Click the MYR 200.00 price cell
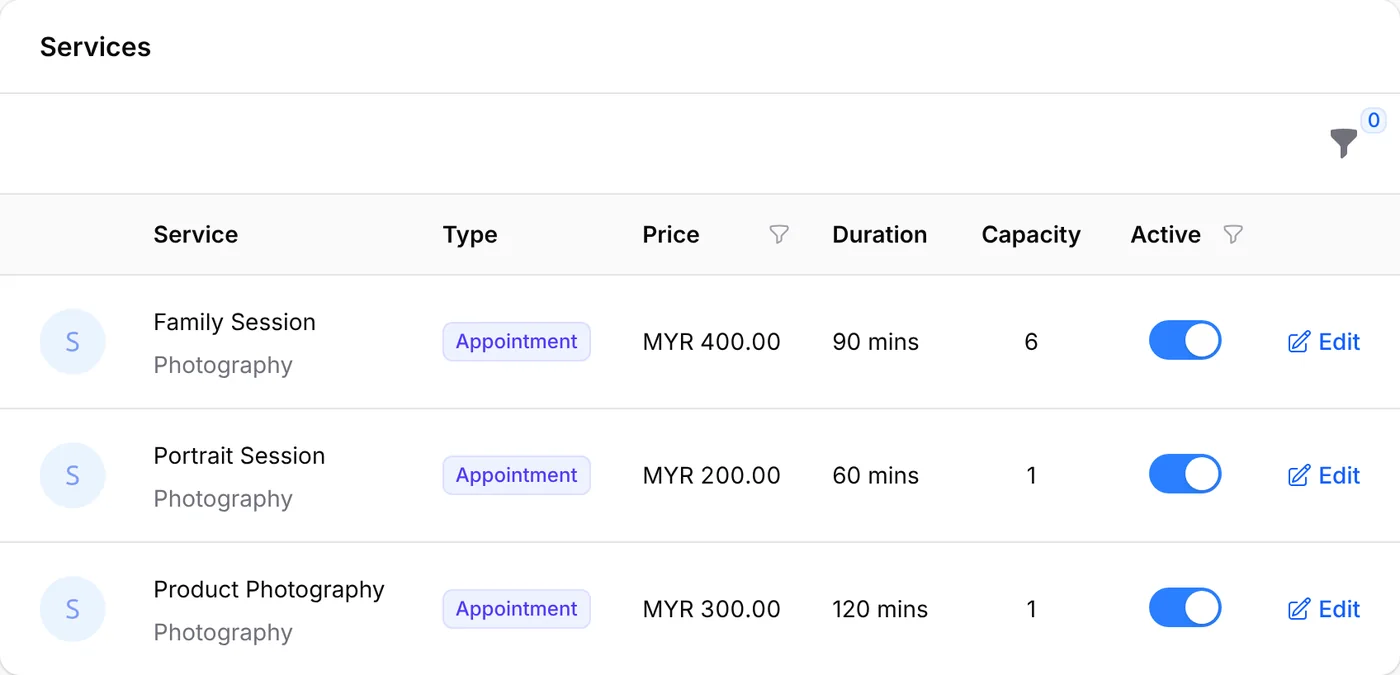The height and width of the screenshot is (675, 1400). 712,476
